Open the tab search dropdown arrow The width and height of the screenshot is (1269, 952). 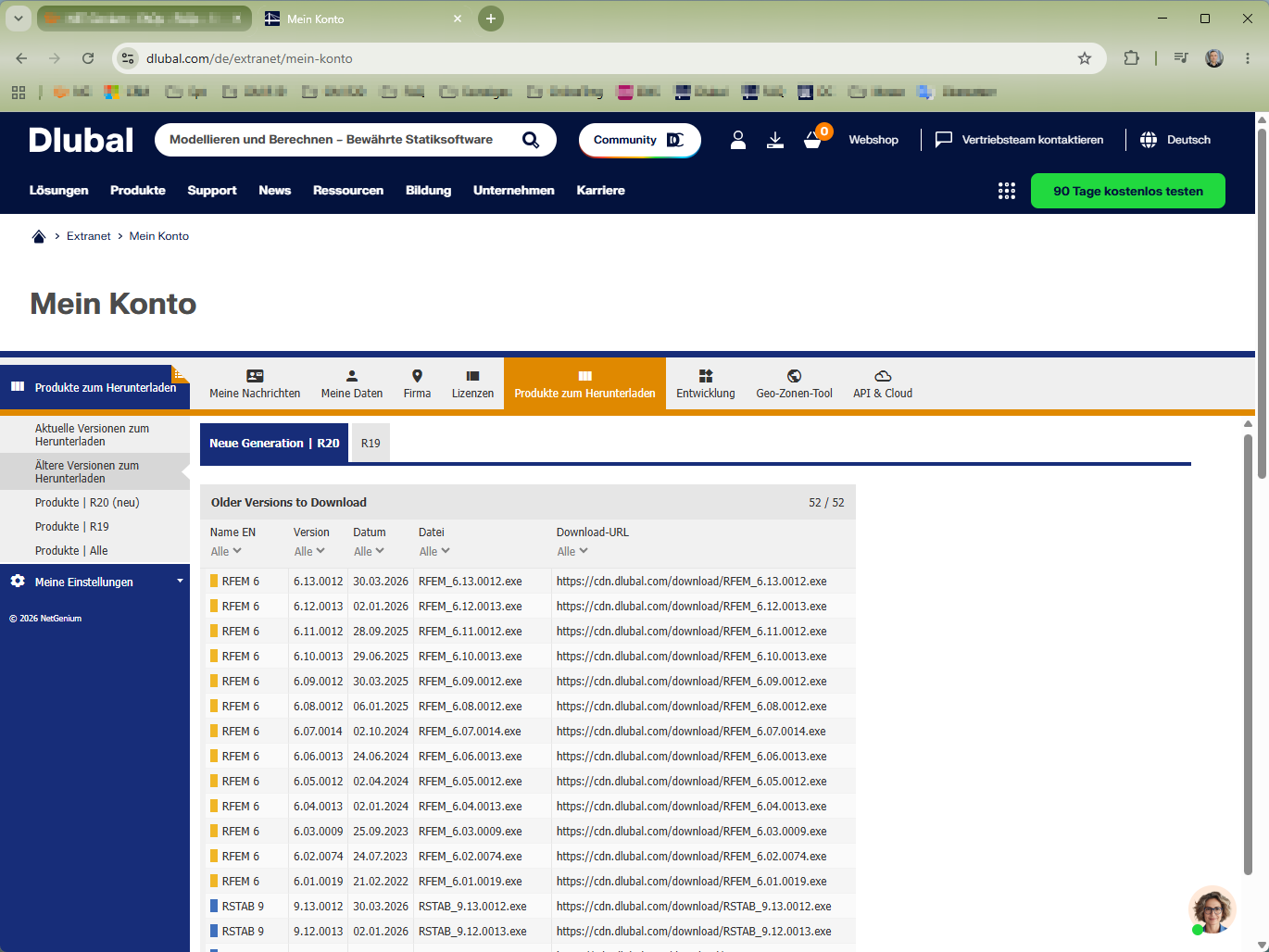pos(19,19)
